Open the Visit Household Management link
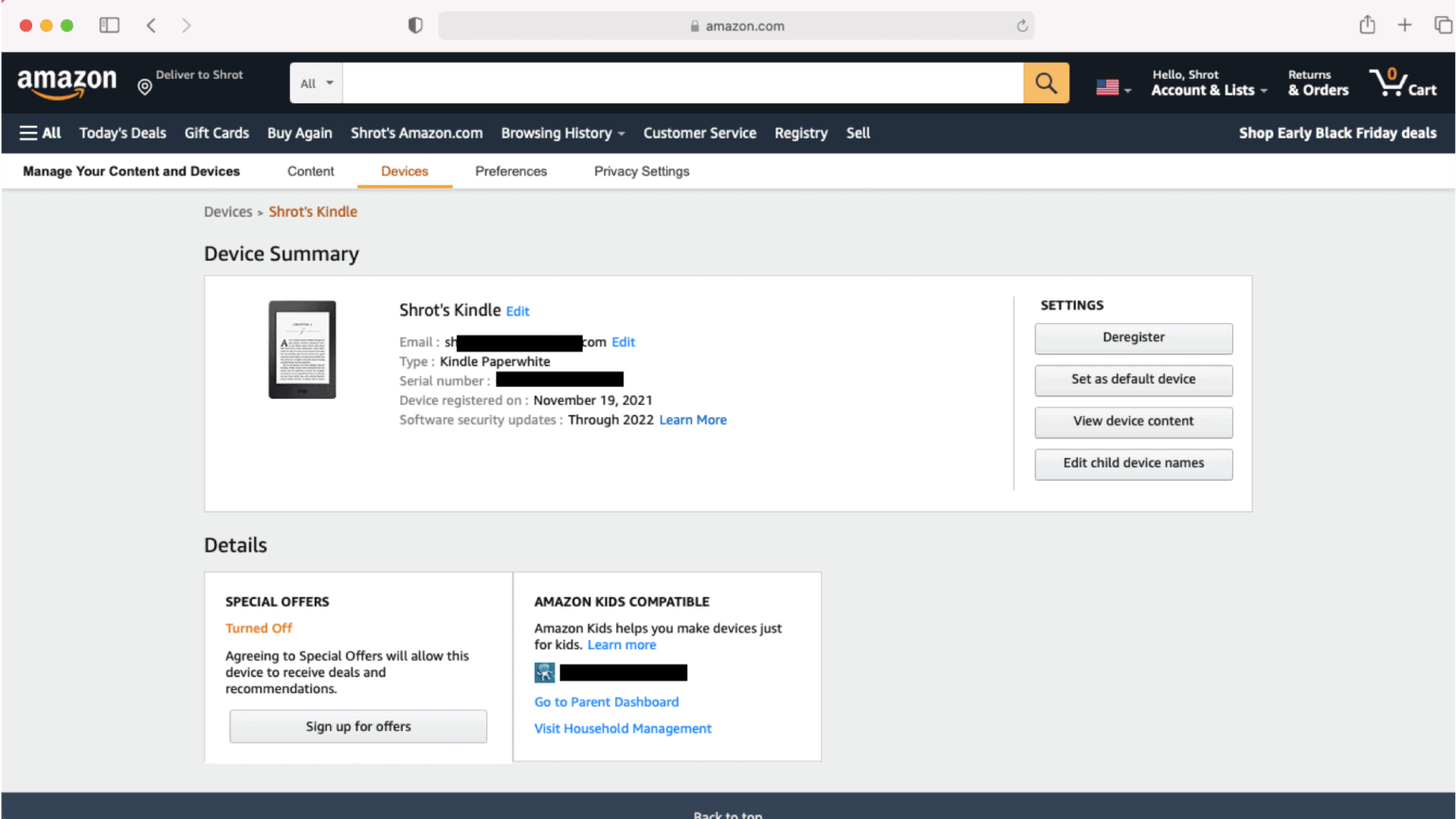 [x=623, y=728]
